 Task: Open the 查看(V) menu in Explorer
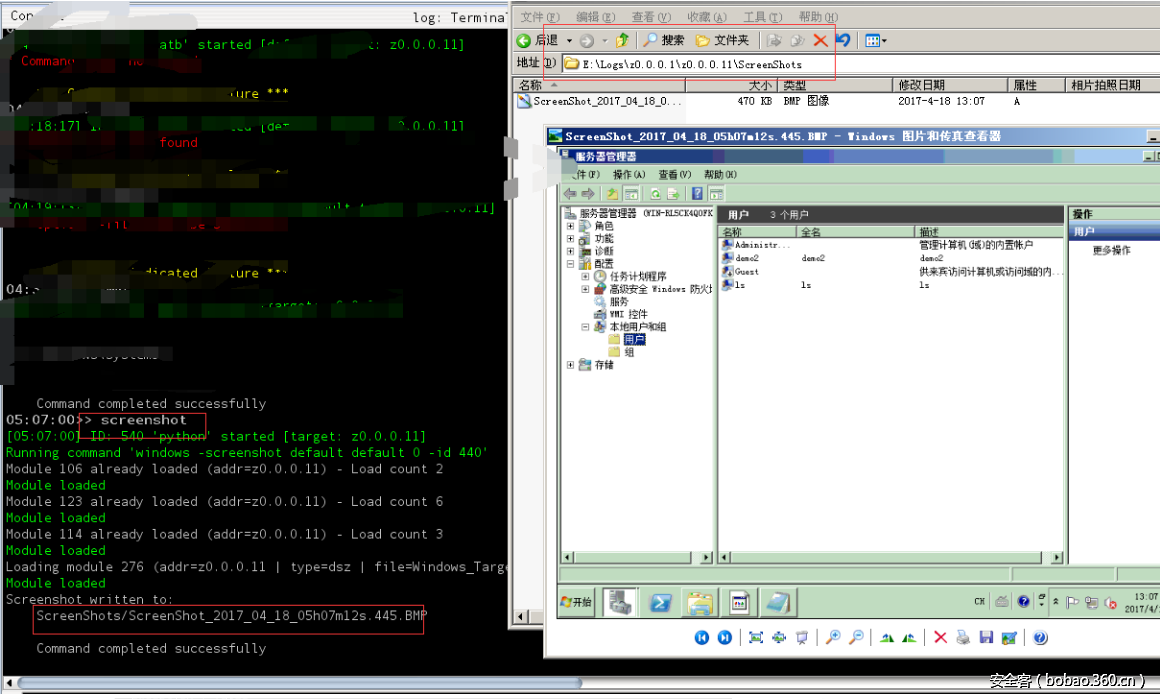click(649, 17)
